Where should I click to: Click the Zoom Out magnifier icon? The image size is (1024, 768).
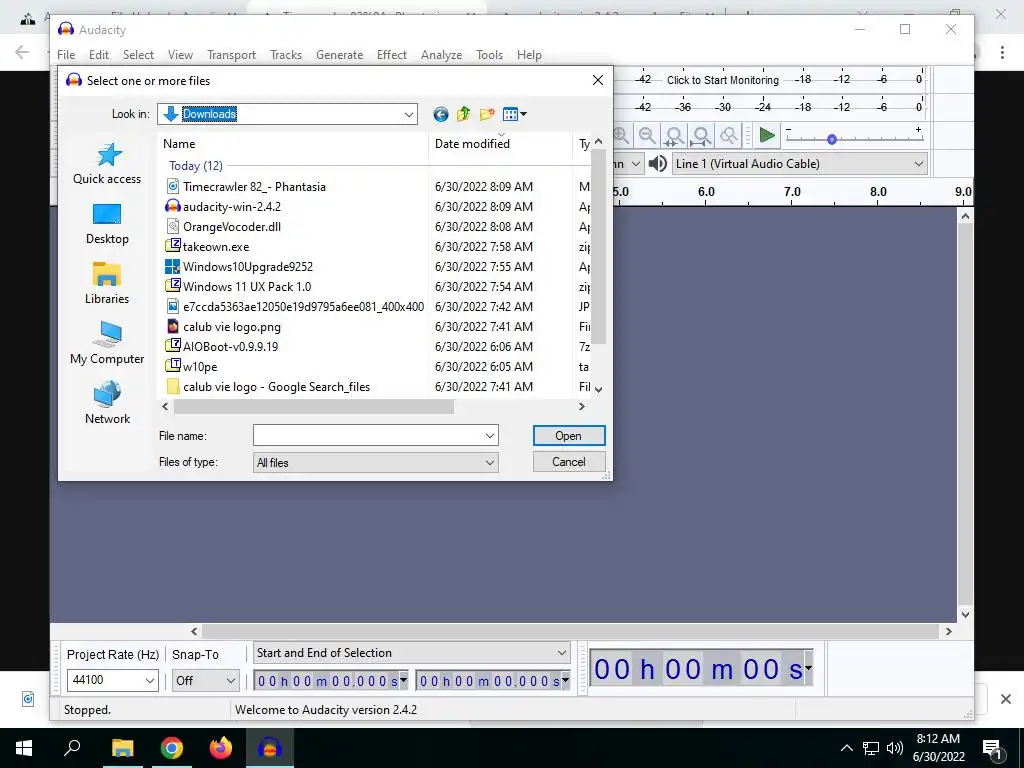tap(647, 136)
